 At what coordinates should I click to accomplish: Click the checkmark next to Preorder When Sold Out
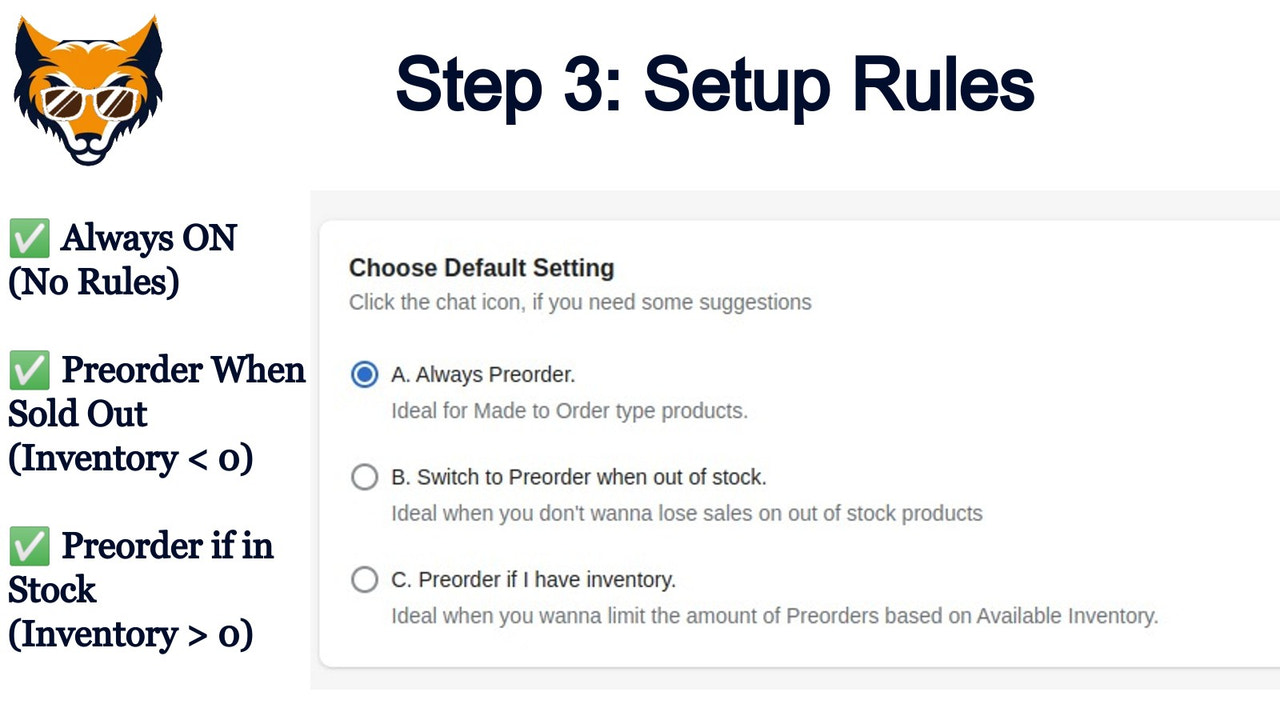tap(29, 370)
